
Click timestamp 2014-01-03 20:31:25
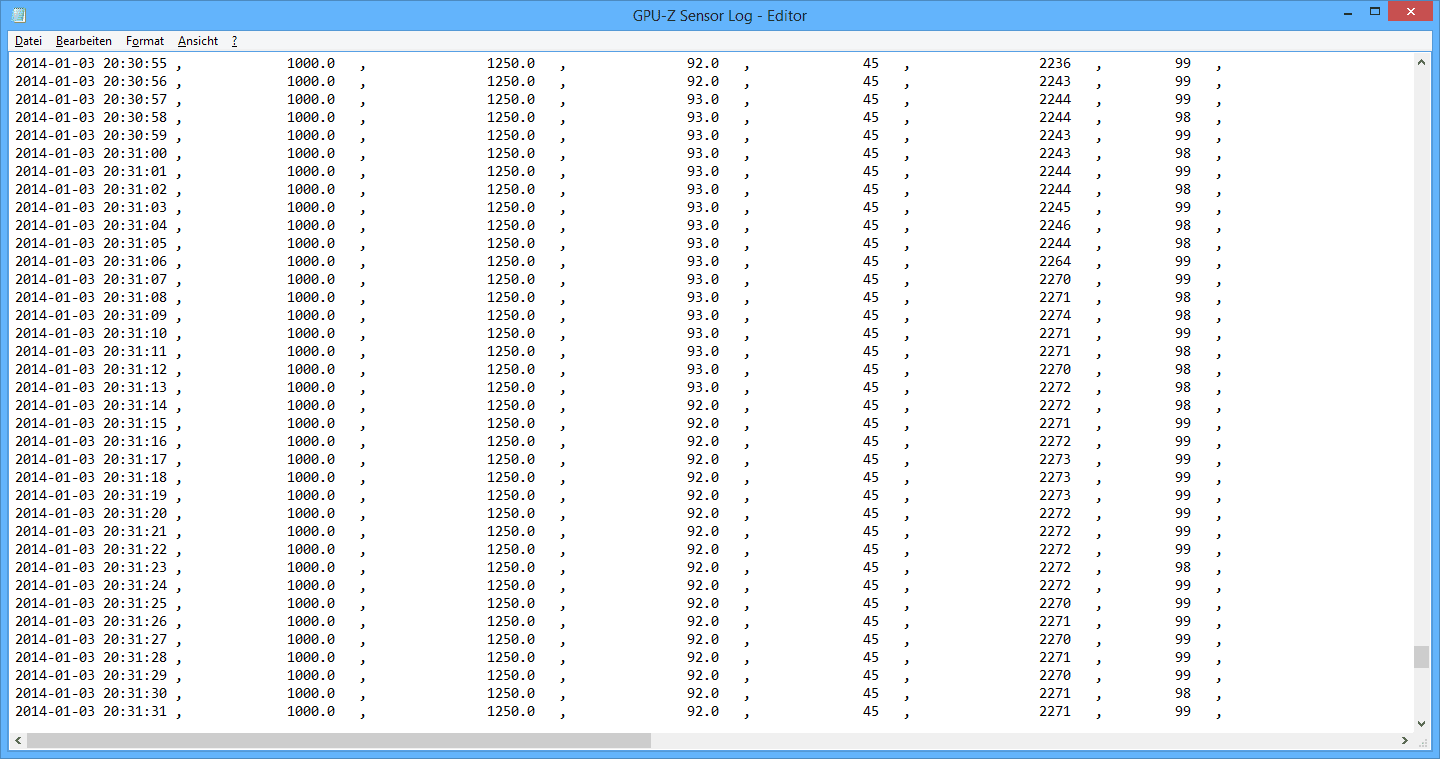point(91,603)
